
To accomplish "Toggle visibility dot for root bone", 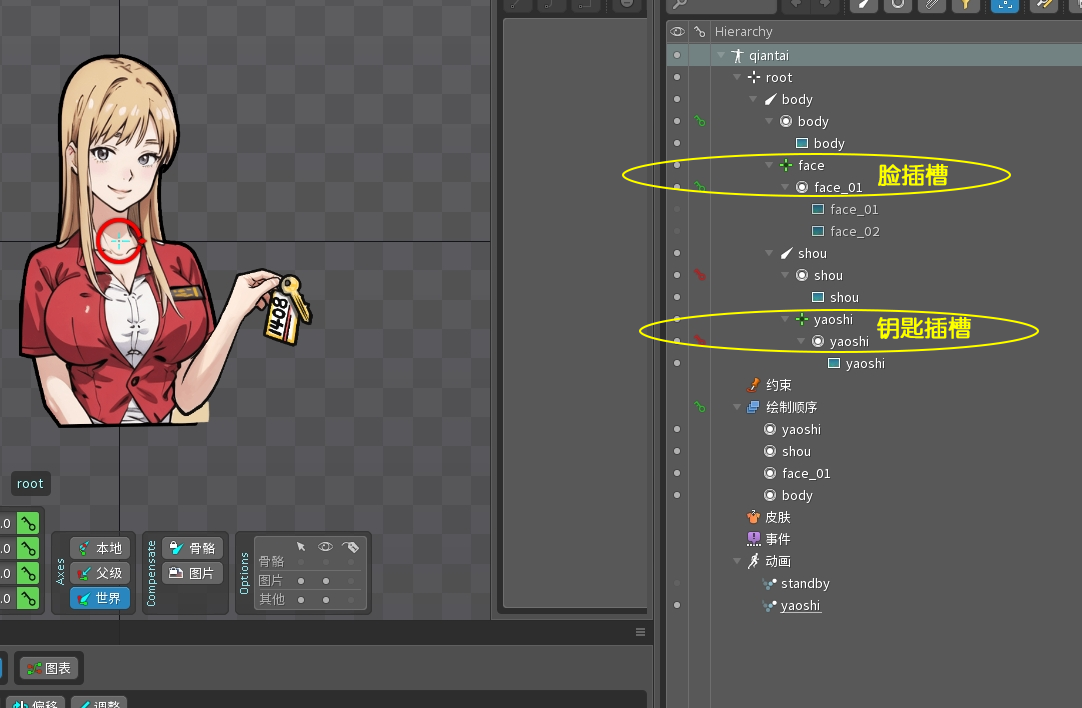I will click(677, 77).
